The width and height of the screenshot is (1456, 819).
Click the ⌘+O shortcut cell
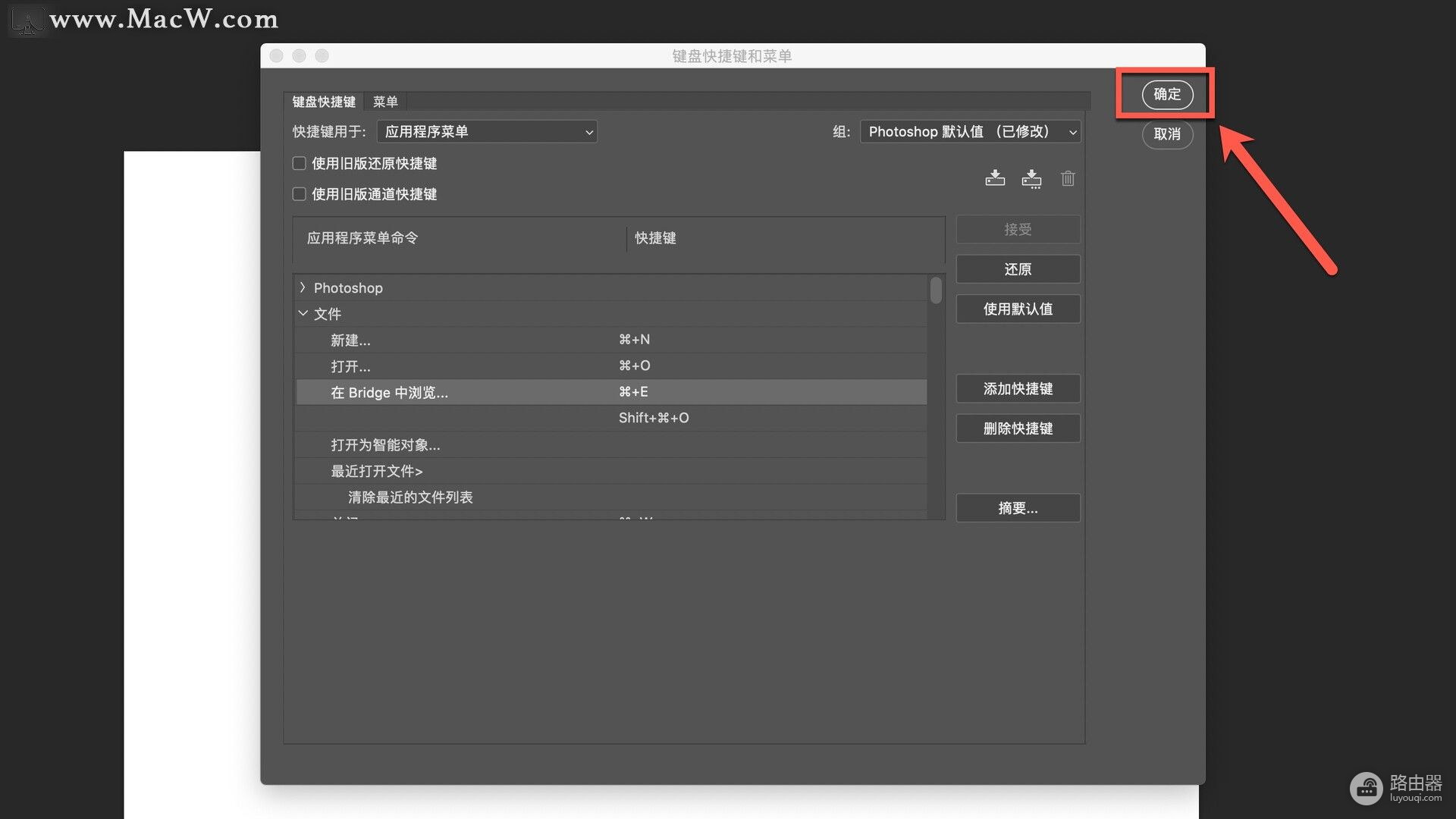pyautogui.click(x=634, y=366)
